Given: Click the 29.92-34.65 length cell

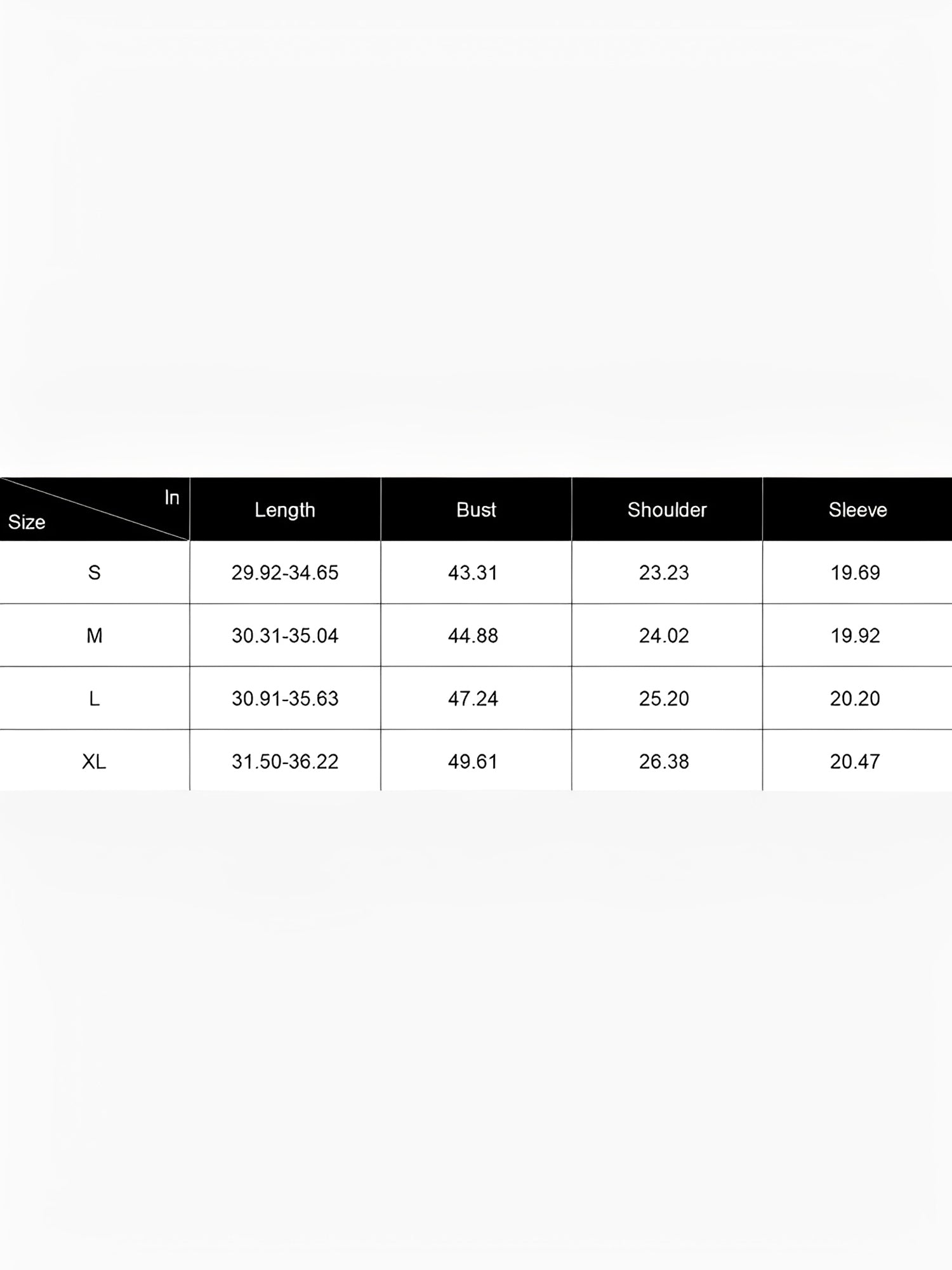Looking at the screenshot, I should coord(285,573).
